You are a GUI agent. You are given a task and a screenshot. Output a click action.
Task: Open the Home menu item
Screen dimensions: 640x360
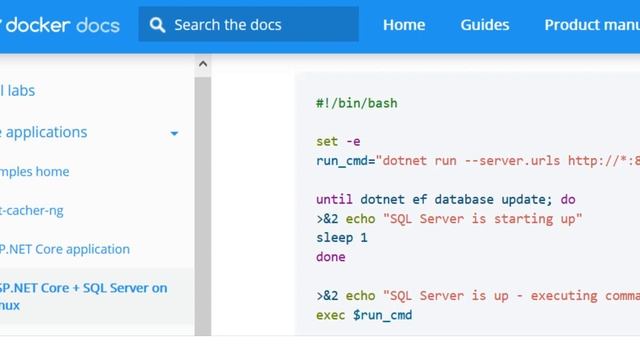point(404,25)
